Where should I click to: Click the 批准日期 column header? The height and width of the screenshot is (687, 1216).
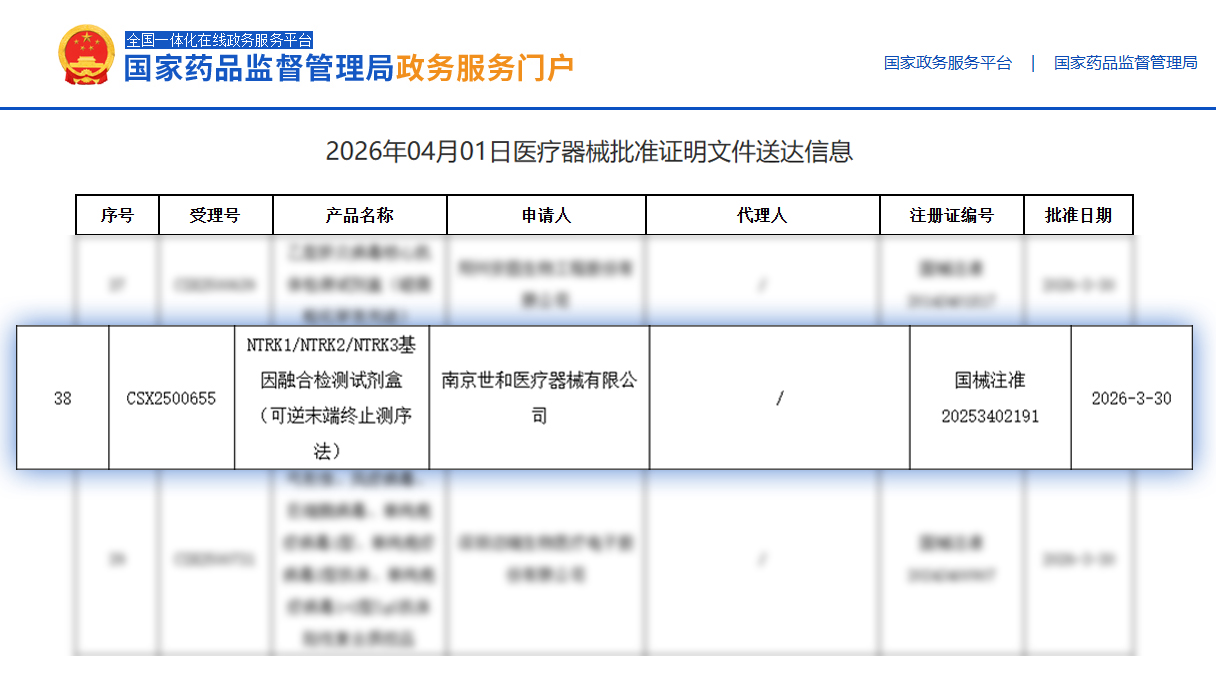tap(1079, 214)
